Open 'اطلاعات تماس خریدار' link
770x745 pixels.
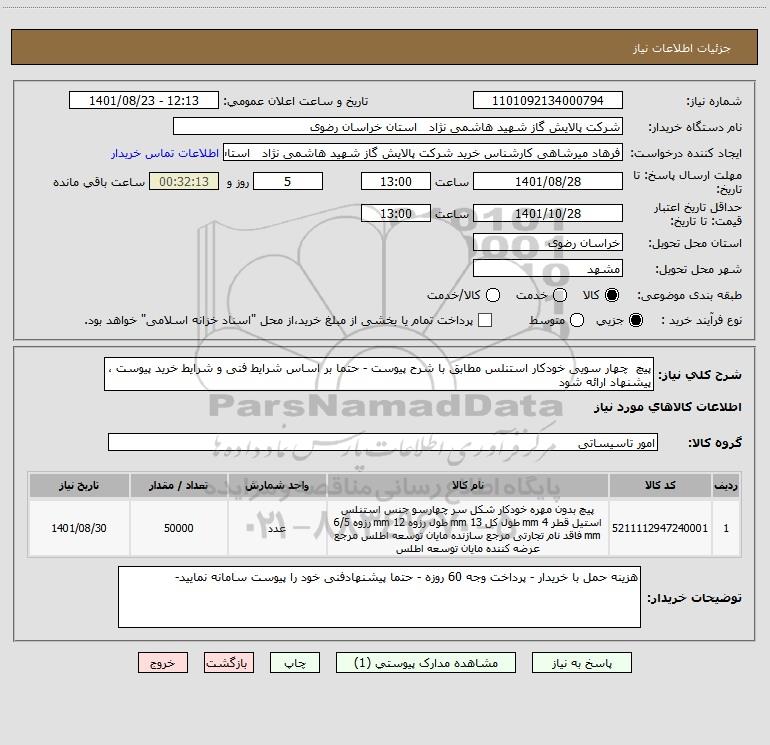[x=165, y=153]
